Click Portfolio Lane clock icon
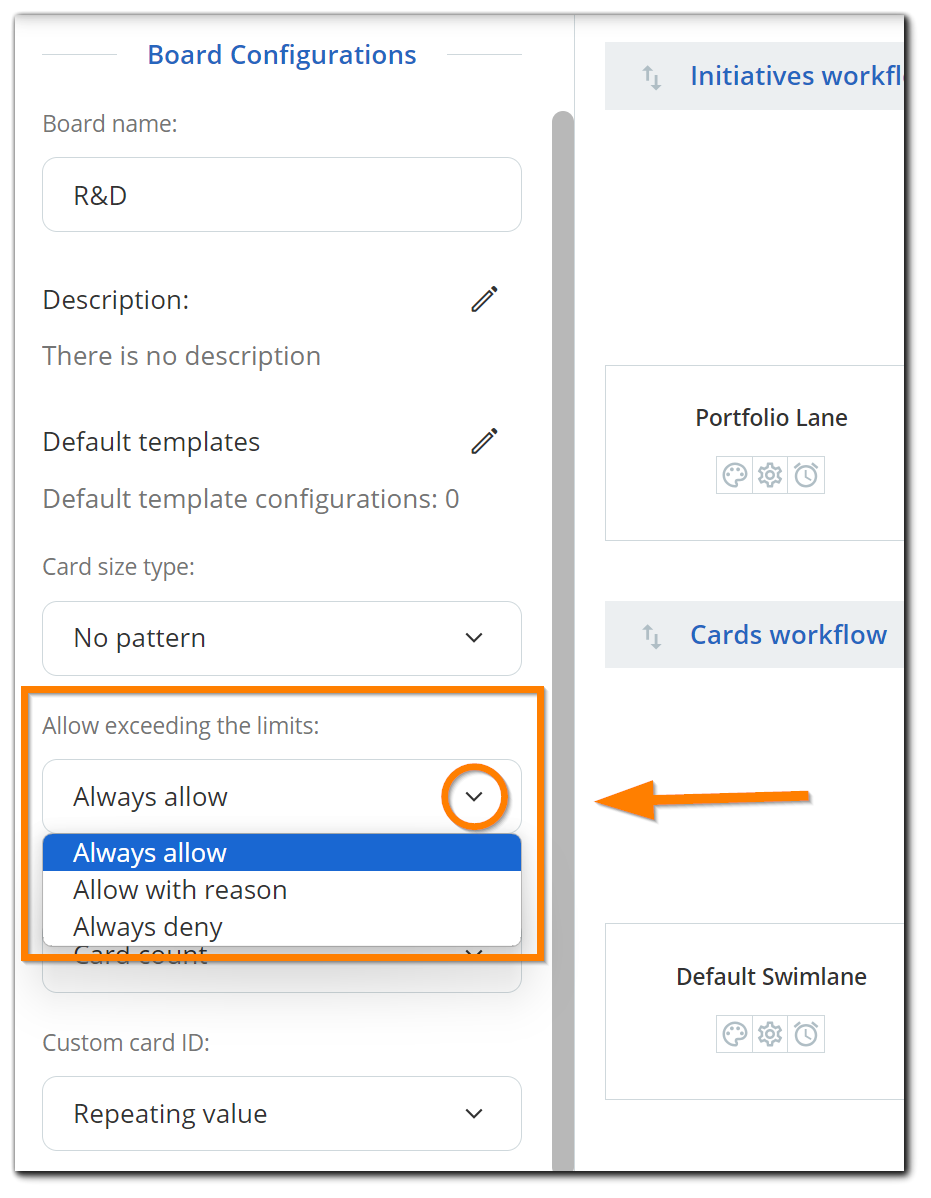 pos(806,475)
